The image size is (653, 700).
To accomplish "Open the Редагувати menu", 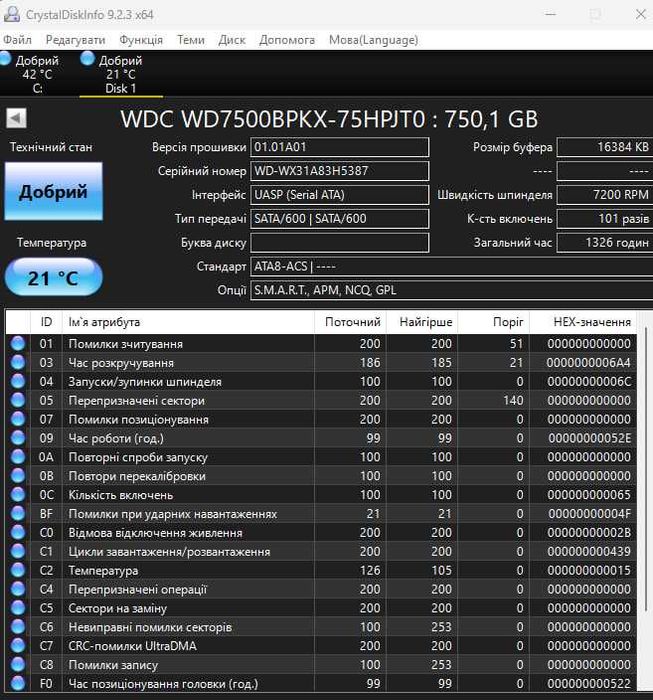I will (x=75, y=40).
